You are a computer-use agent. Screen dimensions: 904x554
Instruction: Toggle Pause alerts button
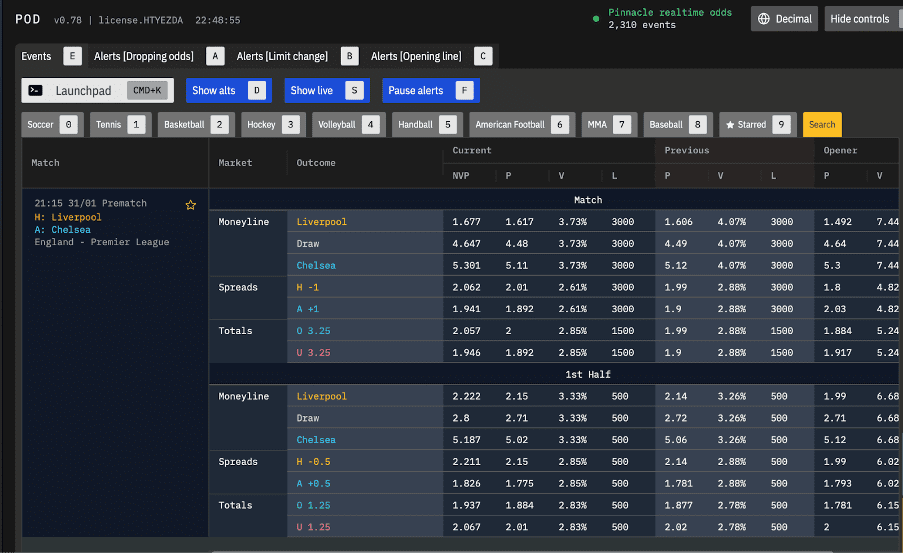coord(431,91)
